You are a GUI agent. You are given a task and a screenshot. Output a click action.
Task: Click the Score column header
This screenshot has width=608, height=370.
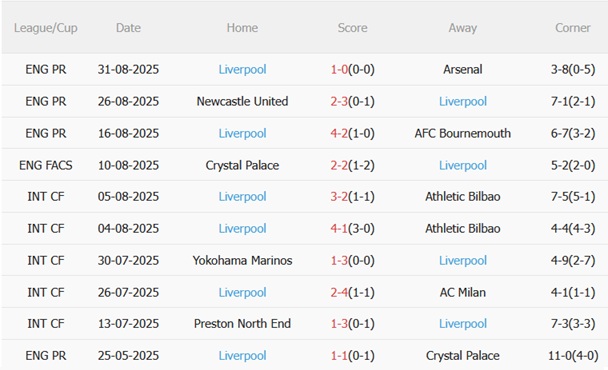coord(352,28)
